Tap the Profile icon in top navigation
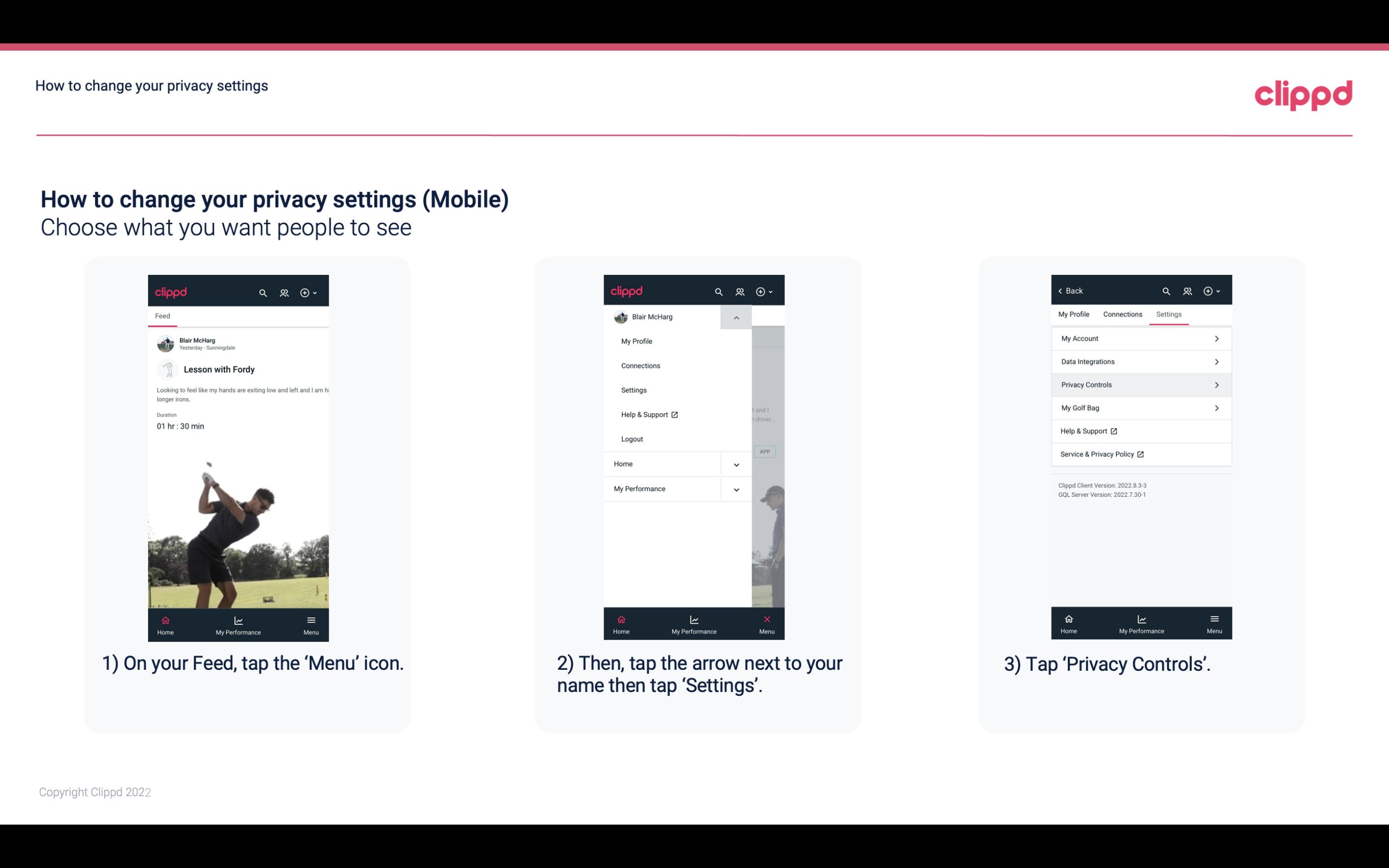The height and width of the screenshot is (868, 1389). (x=285, y=291)
